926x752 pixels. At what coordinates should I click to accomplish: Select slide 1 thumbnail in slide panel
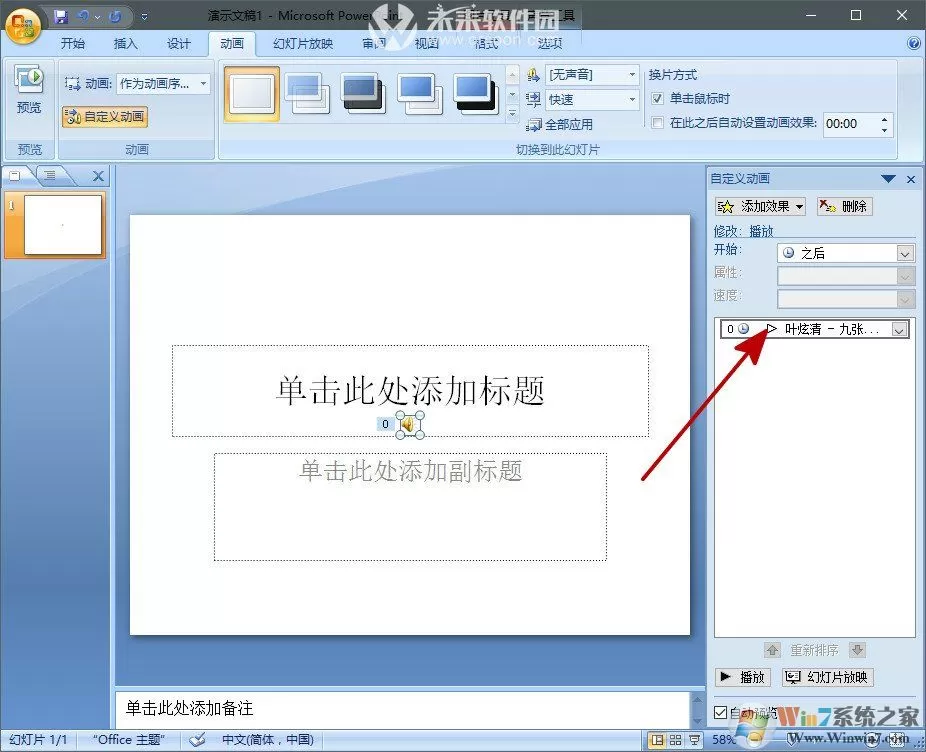point(63,225)
